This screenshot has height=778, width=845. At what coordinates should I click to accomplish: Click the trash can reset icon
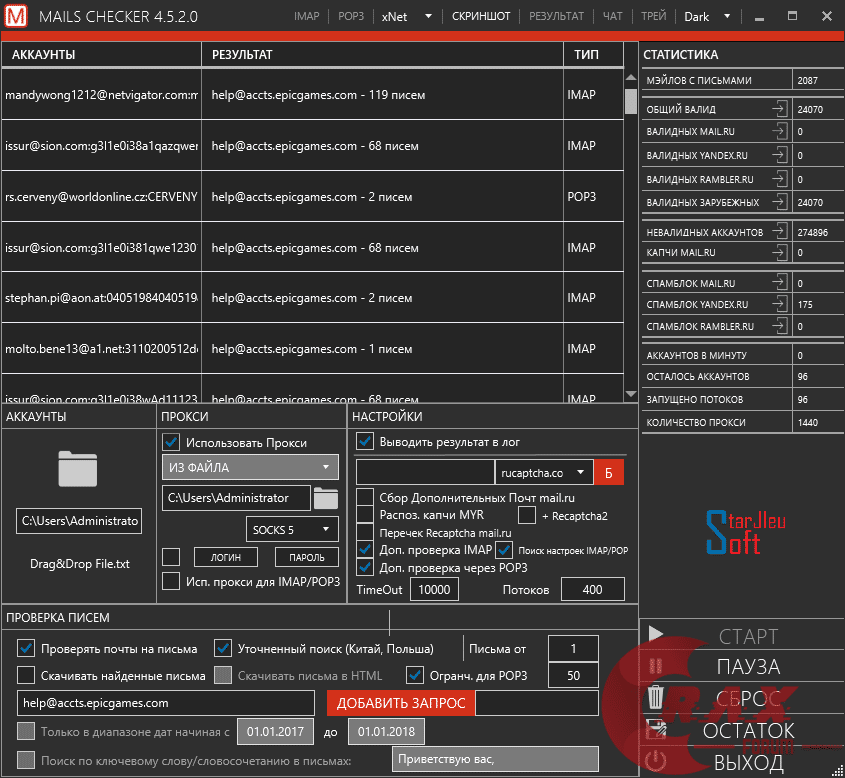click(656, 697)
